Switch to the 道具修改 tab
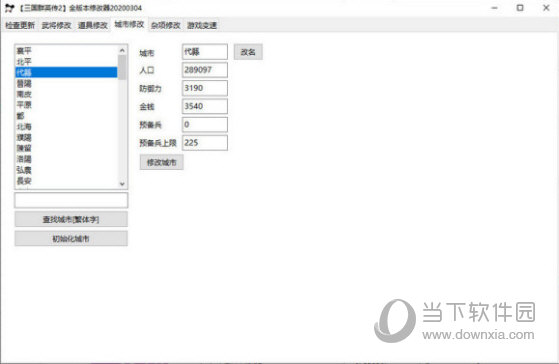Image resolution: width=559 pixels, height=364 pixels. 93,25
